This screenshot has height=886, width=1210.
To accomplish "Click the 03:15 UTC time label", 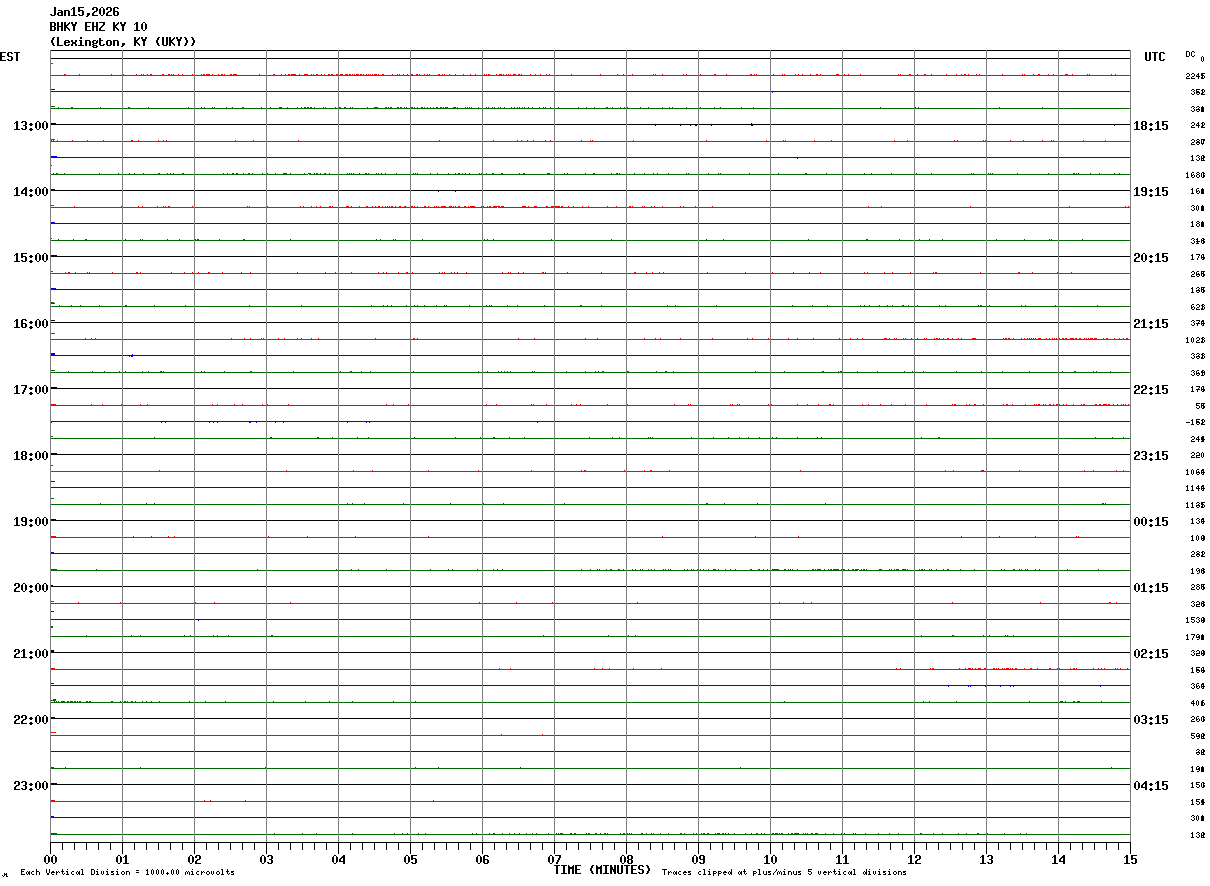I will [1151, 719].
